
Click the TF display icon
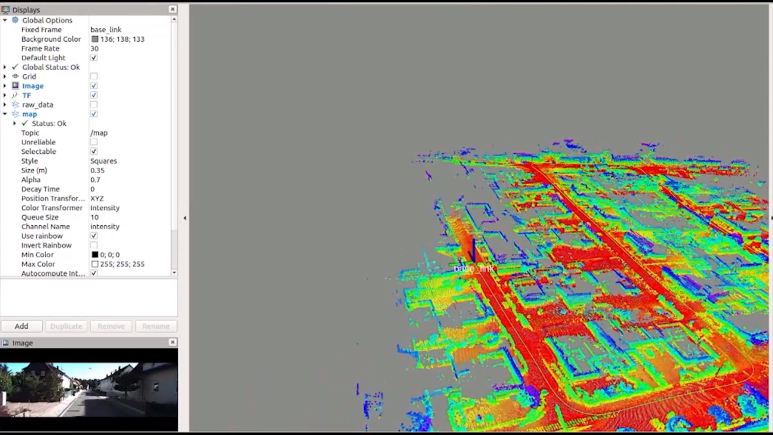(x=15, y=95)
